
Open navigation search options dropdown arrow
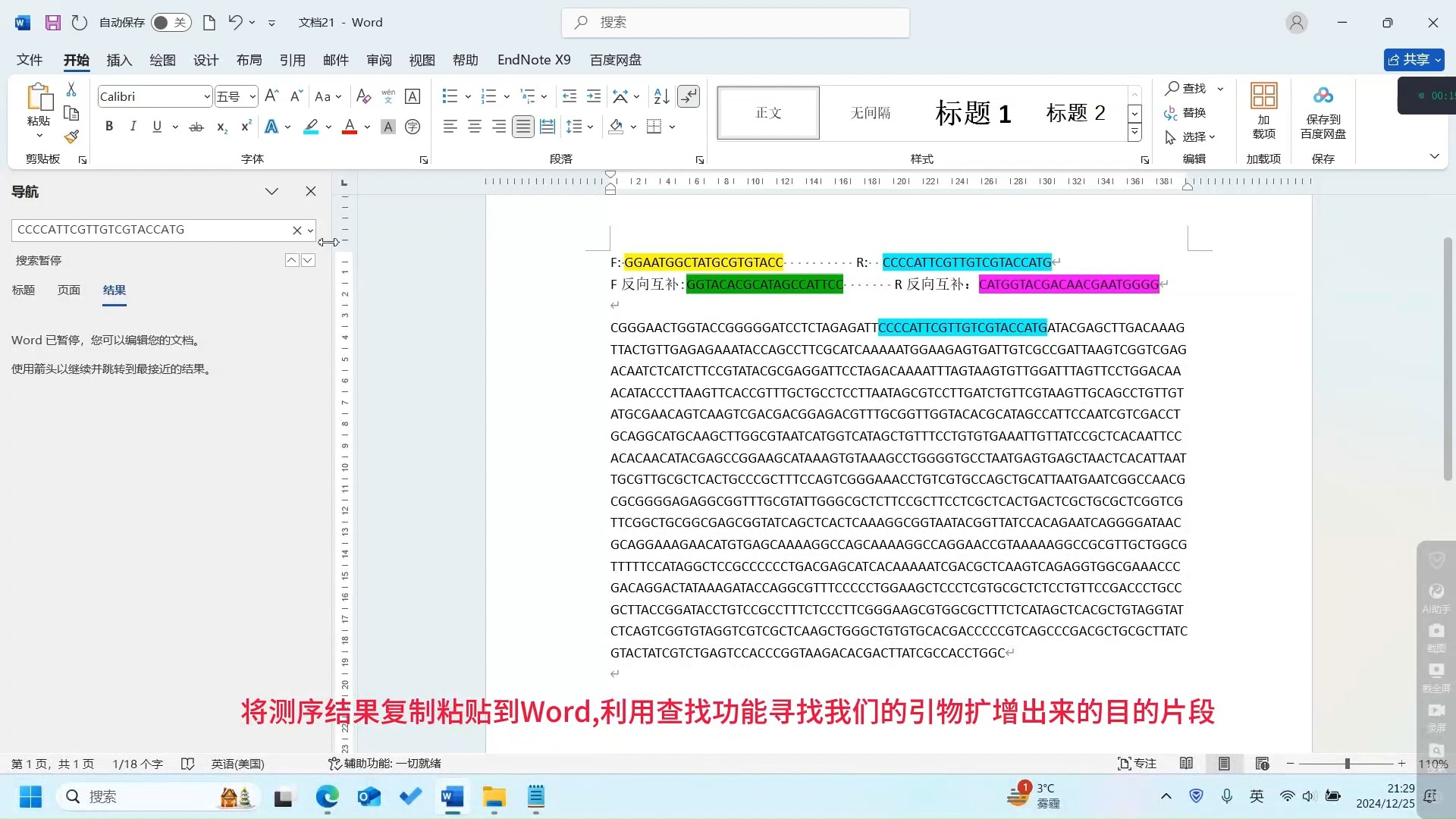310,231
